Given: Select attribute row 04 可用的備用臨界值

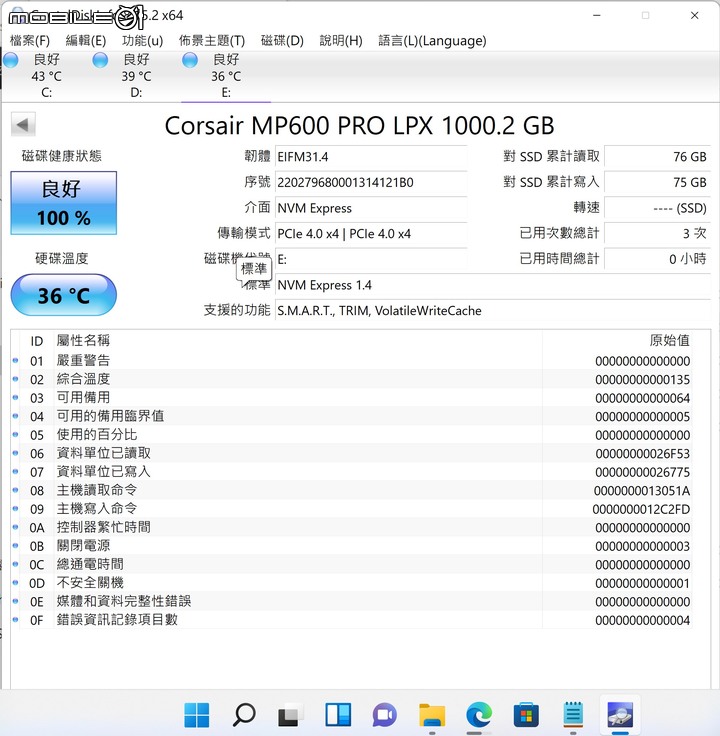Looking at the screenshot, I should [x=351, y=416].
